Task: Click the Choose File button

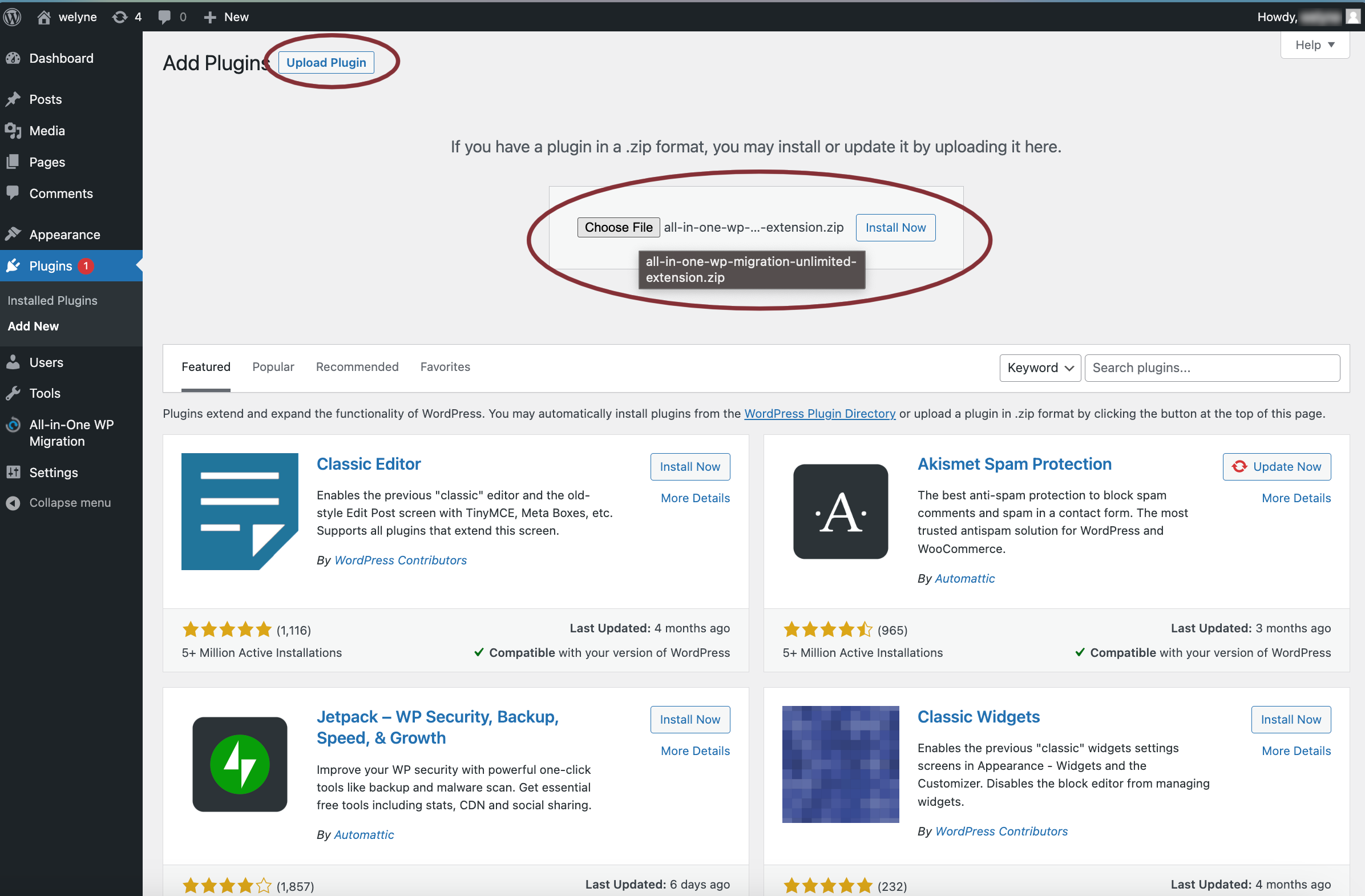Action: [618, 228]
